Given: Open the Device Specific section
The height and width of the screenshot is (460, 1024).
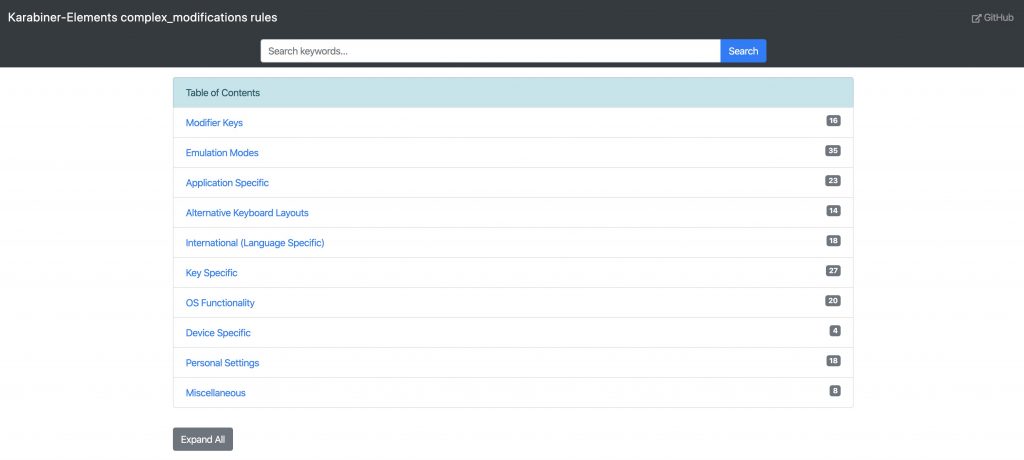Looking at the screenshot, I should point(218,333).
